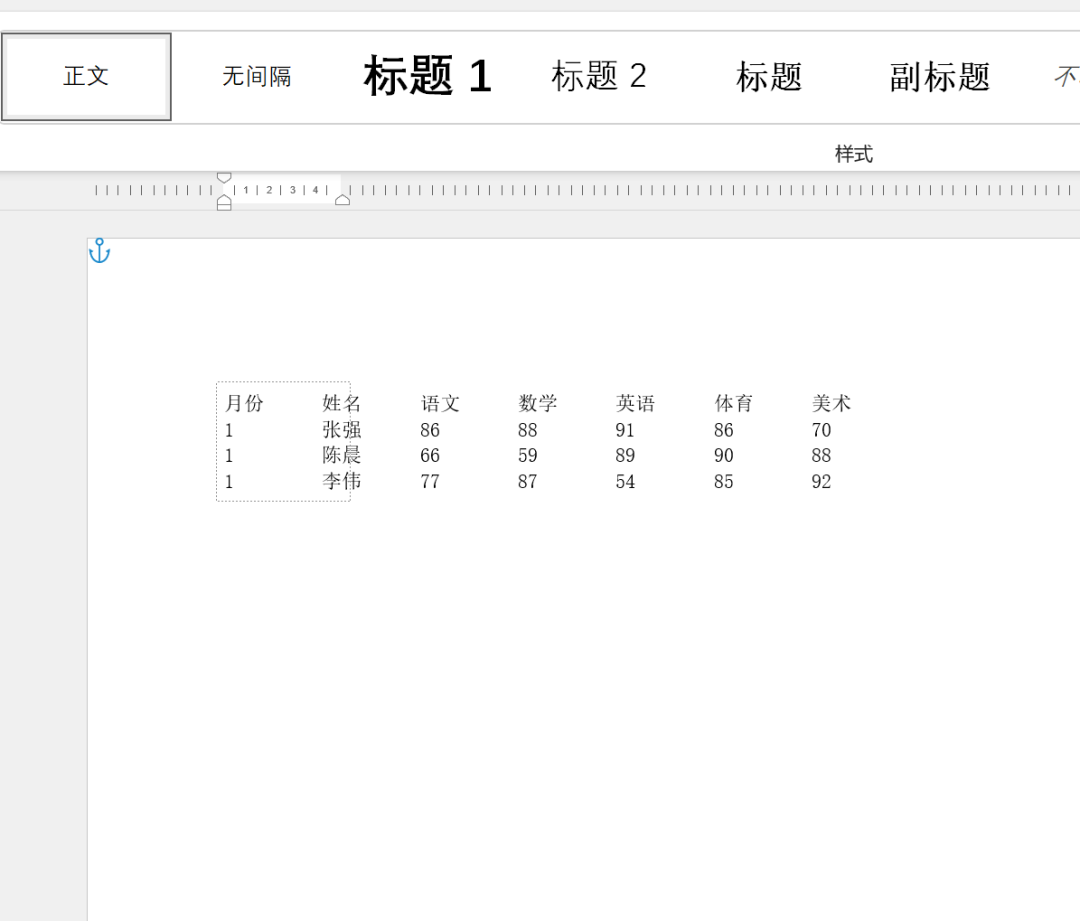Click the hanging indent marker on the ruler
The image size is (1080, 921).
pyautogui.click(x=223, y=198)
